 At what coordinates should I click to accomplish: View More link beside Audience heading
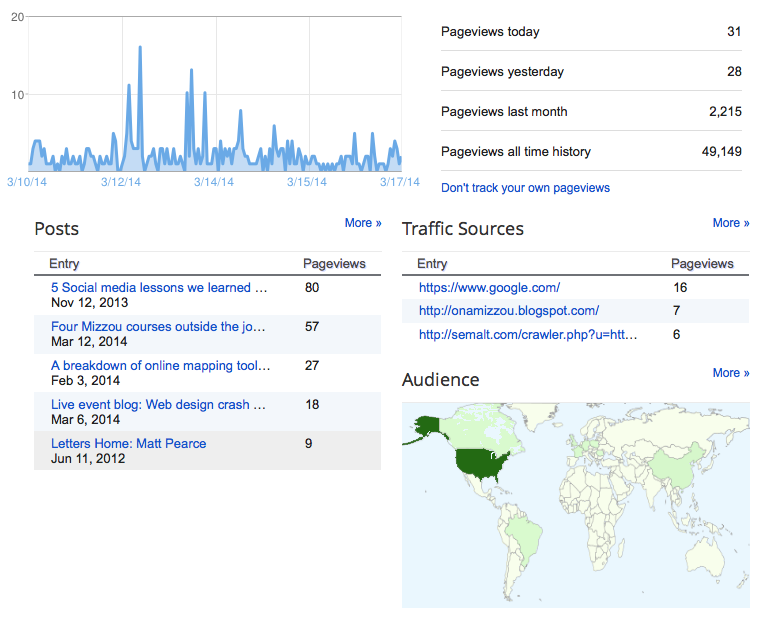pyautogui.click(x=731, y=373)
